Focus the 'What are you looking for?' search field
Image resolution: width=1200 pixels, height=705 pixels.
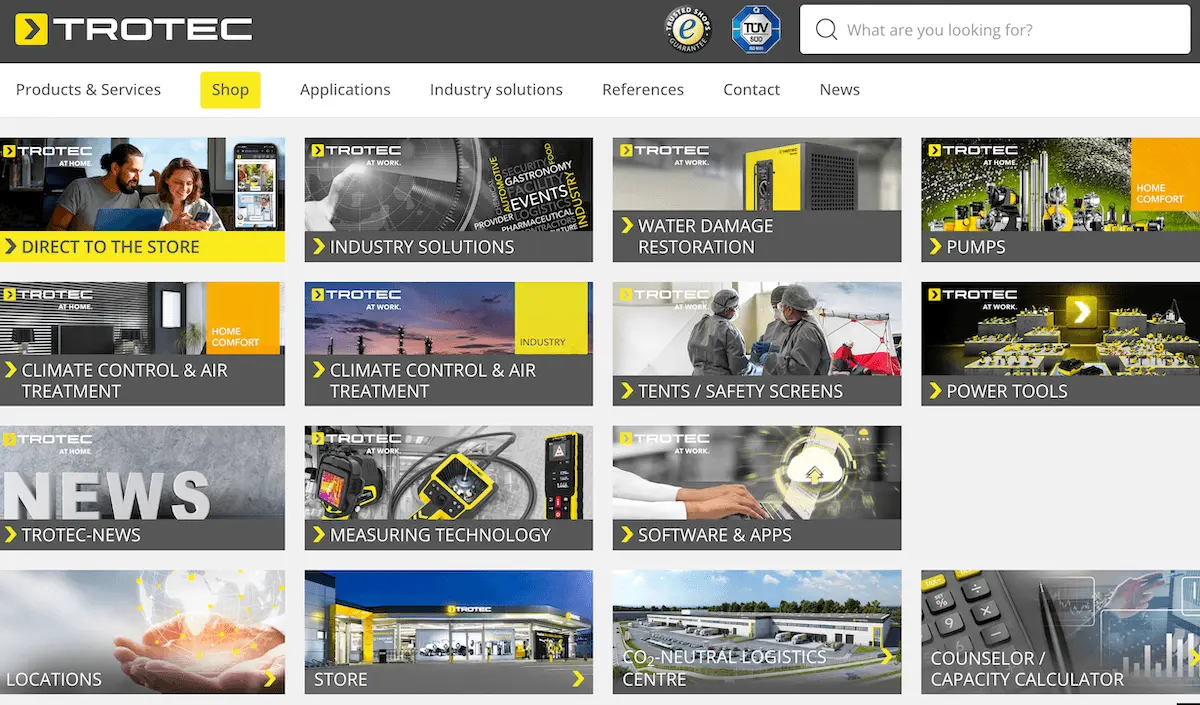[995, 30]
